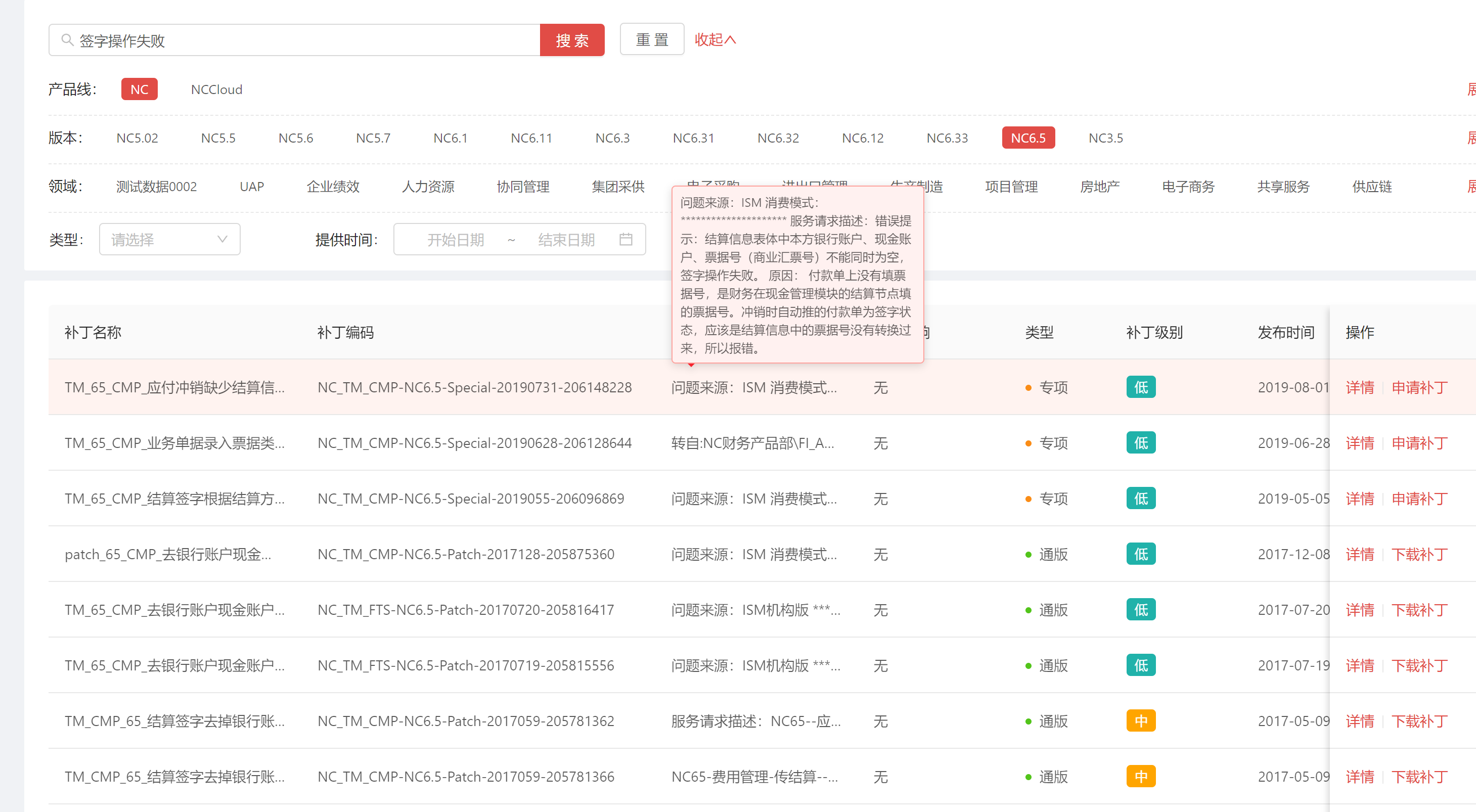Click the 开始日期 start date field
Viewport: 1476px width, 812px height.
pos(456,240)
